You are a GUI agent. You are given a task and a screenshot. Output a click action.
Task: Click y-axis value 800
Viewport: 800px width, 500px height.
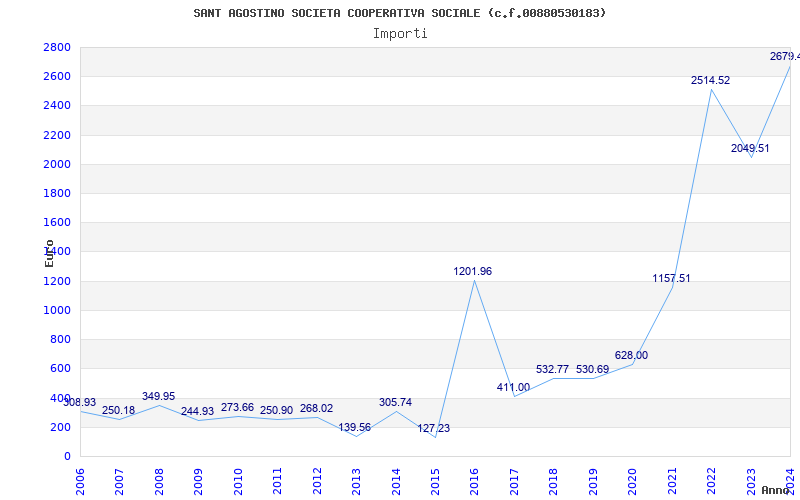tap(60, 339)
